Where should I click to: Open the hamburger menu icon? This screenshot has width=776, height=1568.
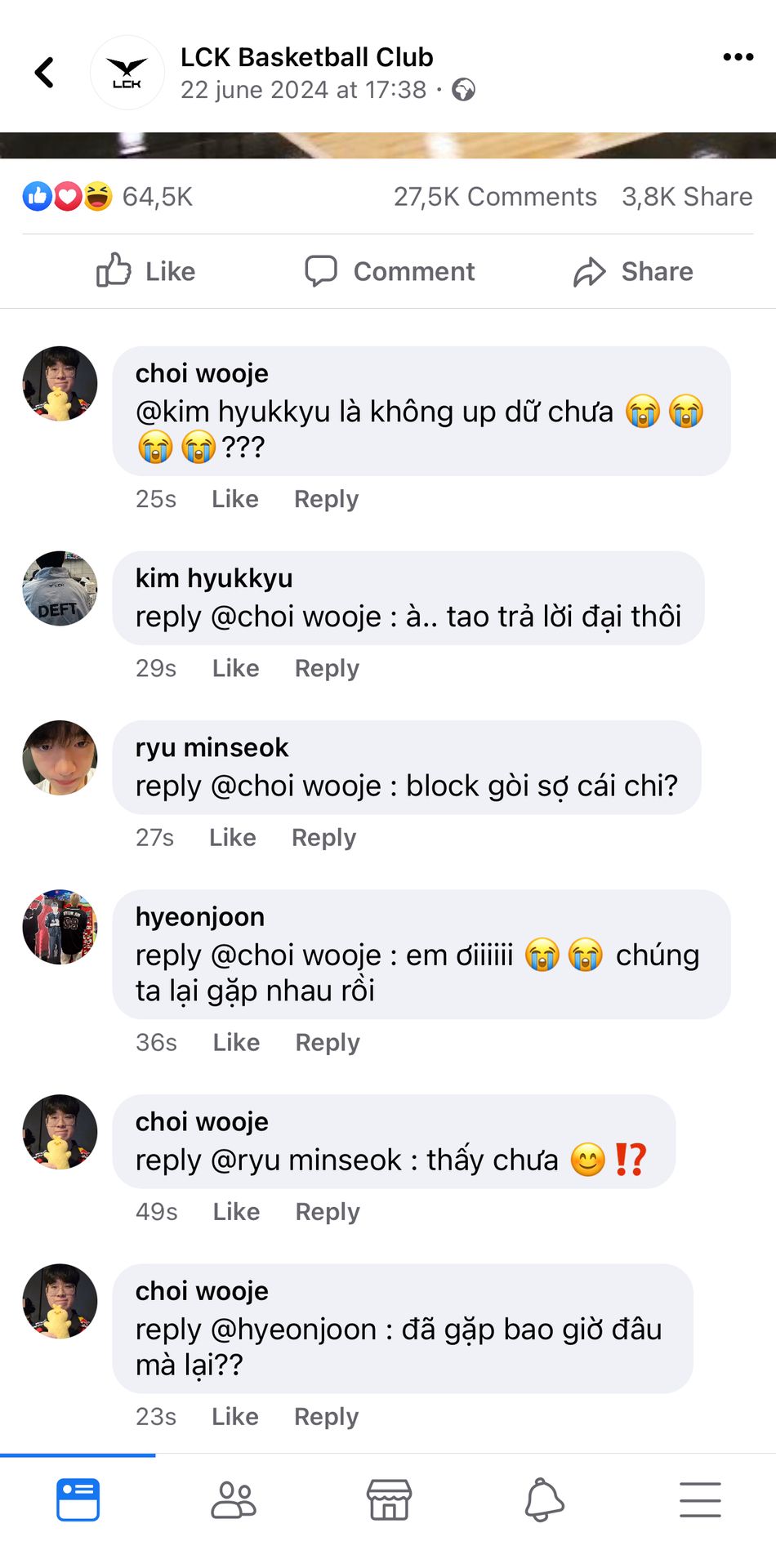pos(700,1500)
